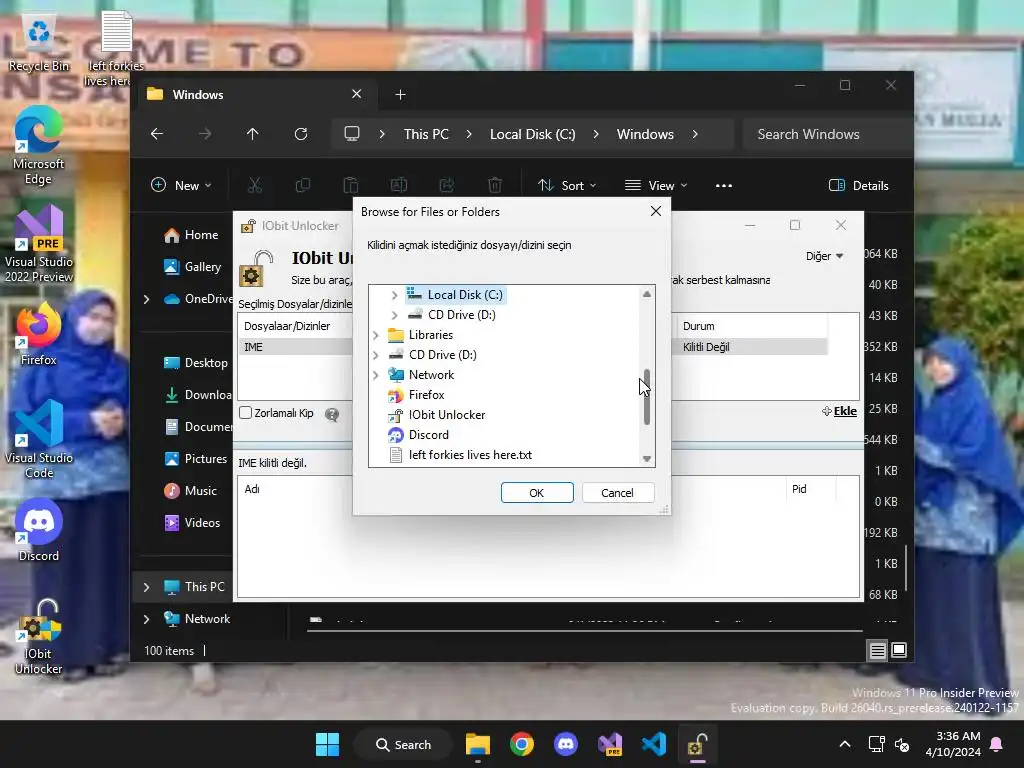This screenshot has height=768, width=1024.
Task: Expand the top-level CD Drive (D:) node above Network
Action: [x=376, y=355]
